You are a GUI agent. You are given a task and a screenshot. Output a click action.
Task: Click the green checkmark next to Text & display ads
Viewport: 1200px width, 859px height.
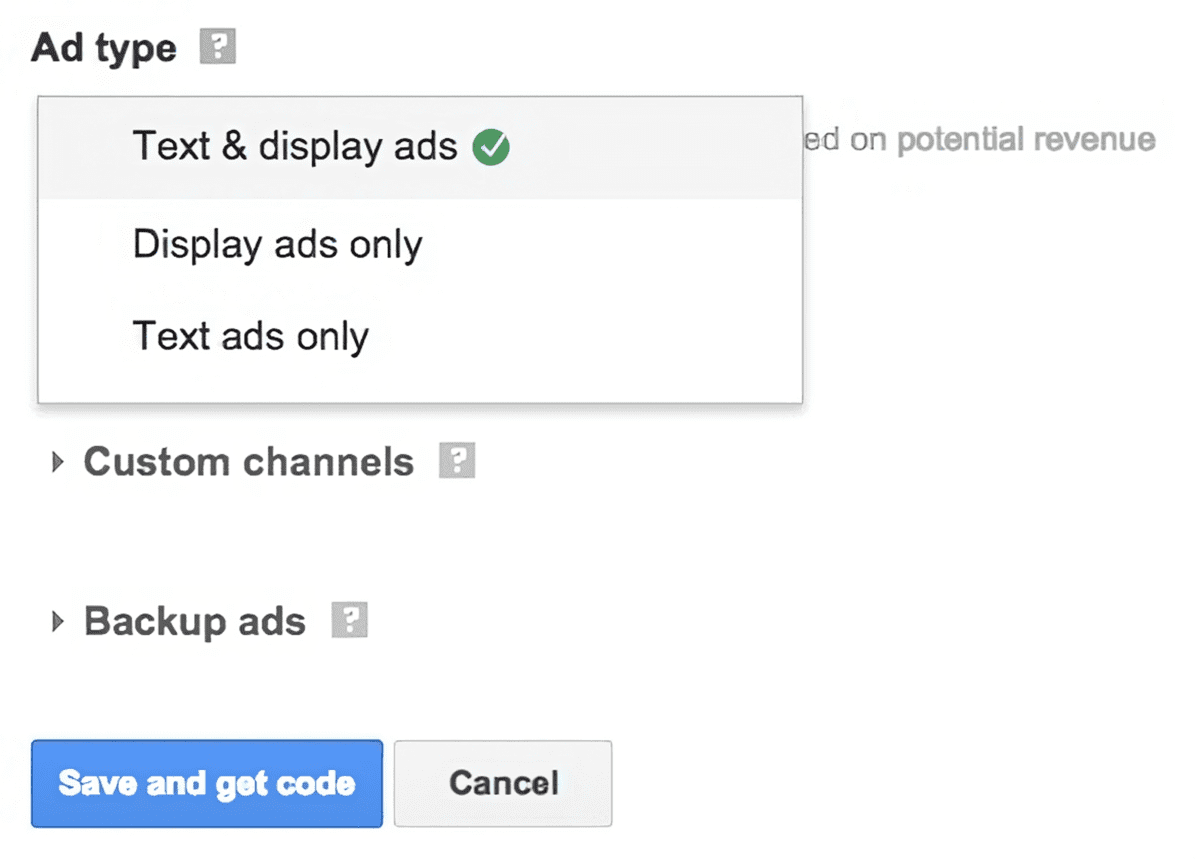coord(491,146)
